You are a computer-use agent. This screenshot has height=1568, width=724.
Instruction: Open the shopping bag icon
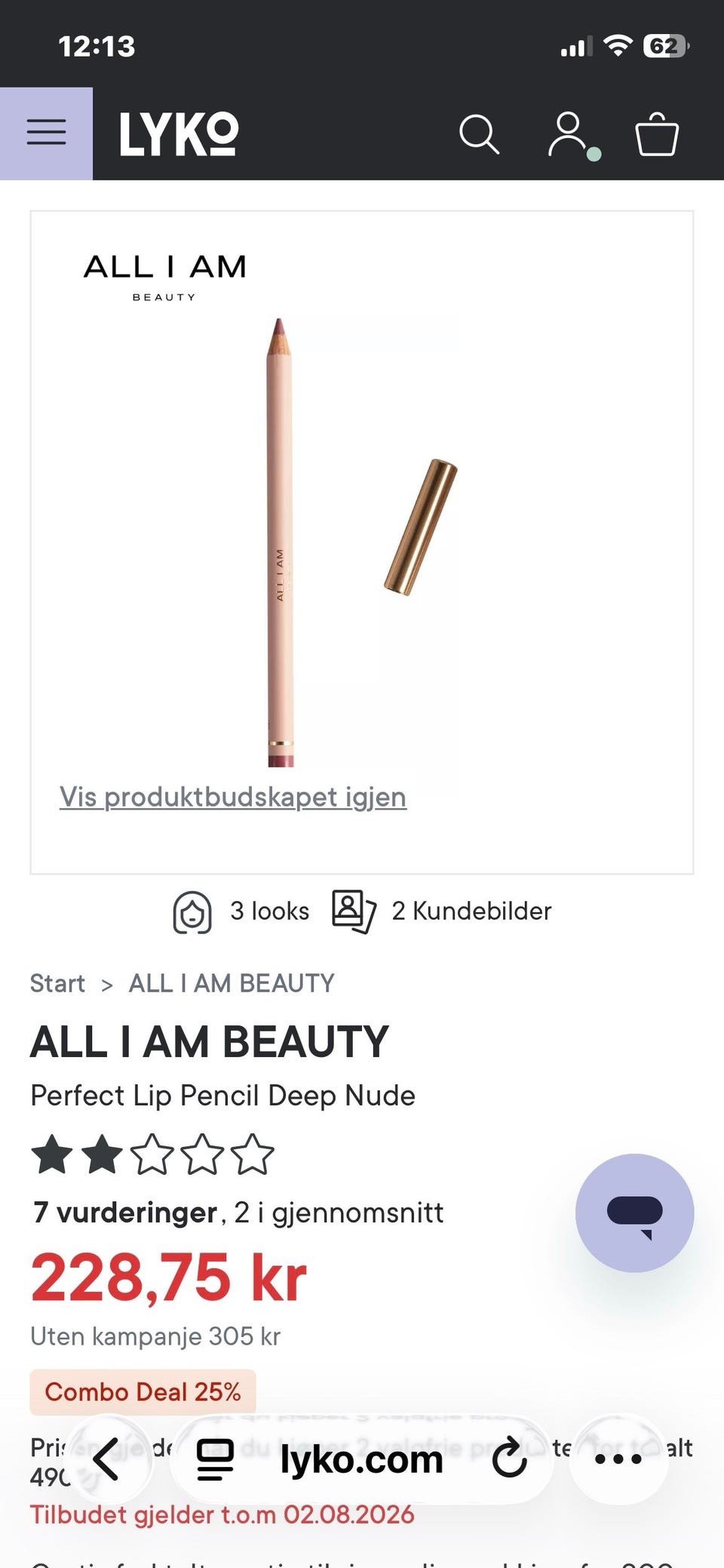pyautogui.click(x=657, y=134)
